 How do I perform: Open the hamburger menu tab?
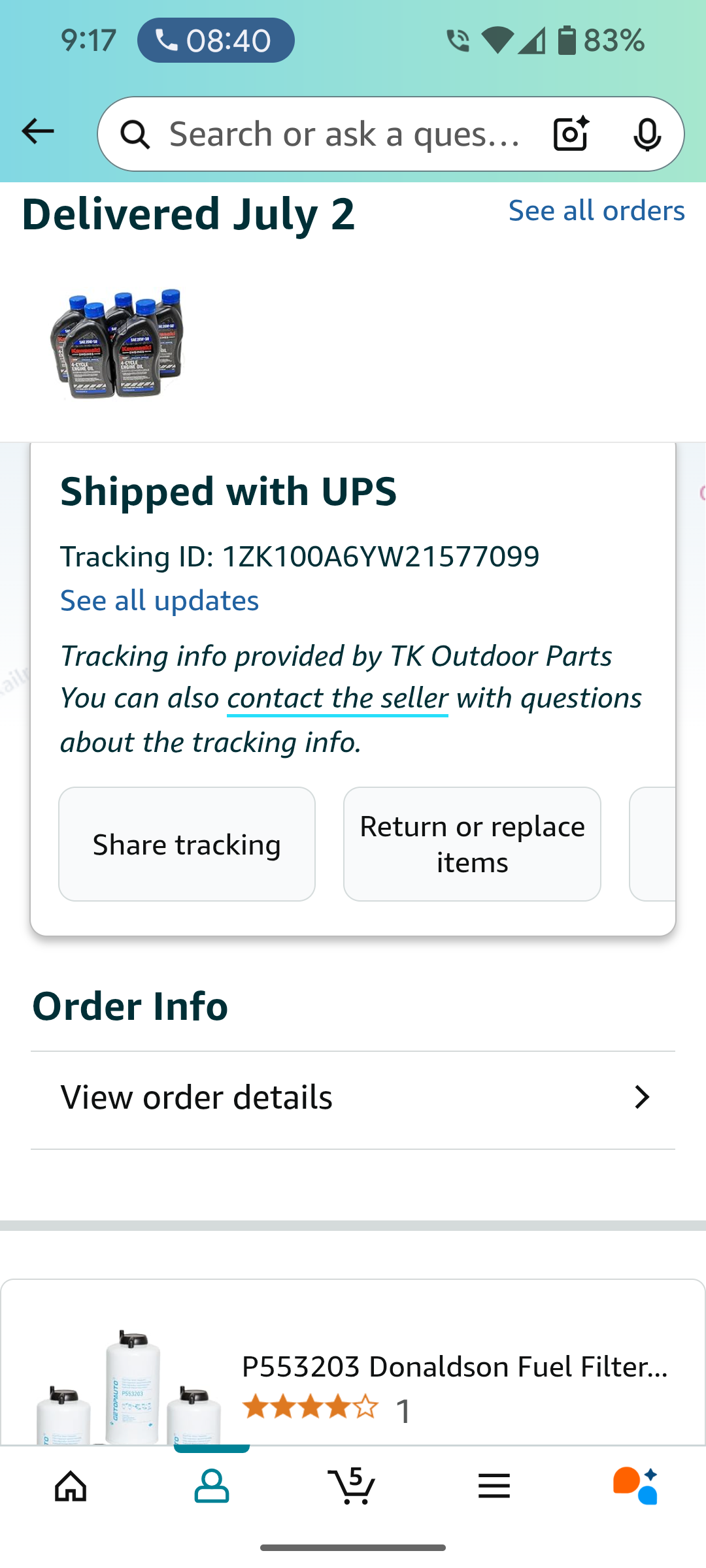(x=494, y=1486)
